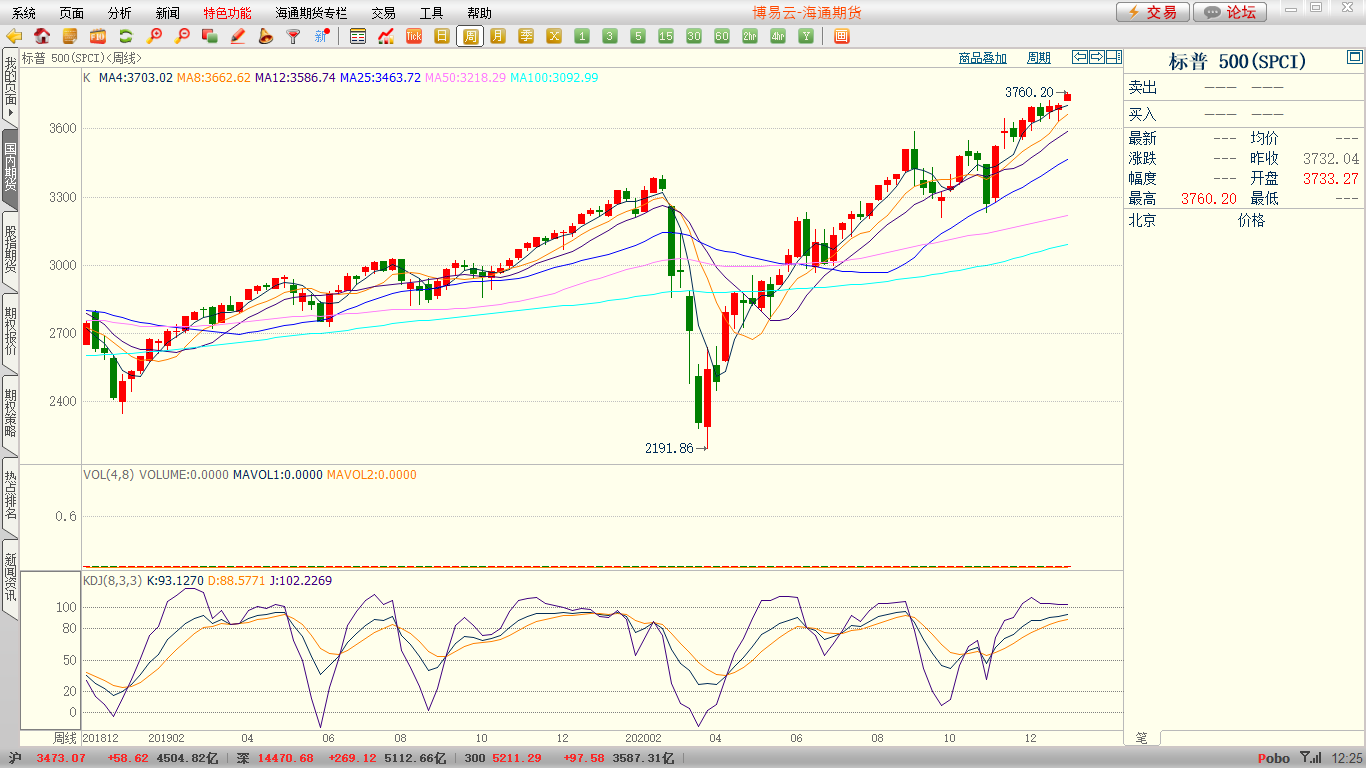Switch to 期权策略 sidebar tab

coord(10,414)
